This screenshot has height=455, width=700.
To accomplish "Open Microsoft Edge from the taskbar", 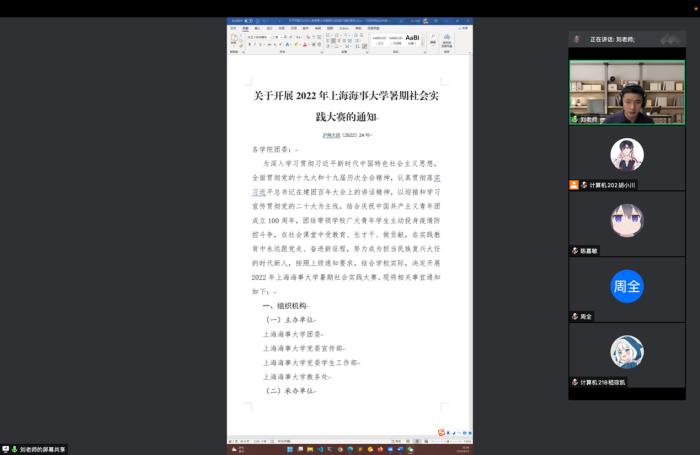I will tap(350, 449).
